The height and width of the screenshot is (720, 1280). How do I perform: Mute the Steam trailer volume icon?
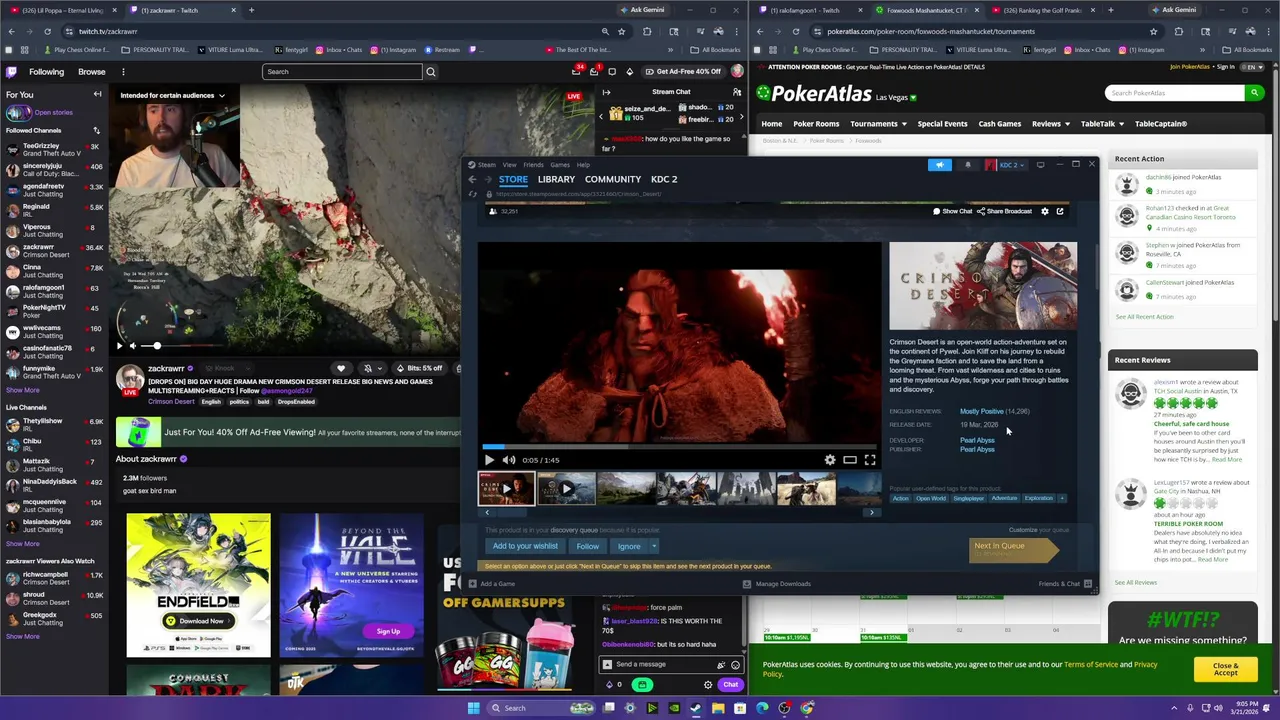click(509, 460)
